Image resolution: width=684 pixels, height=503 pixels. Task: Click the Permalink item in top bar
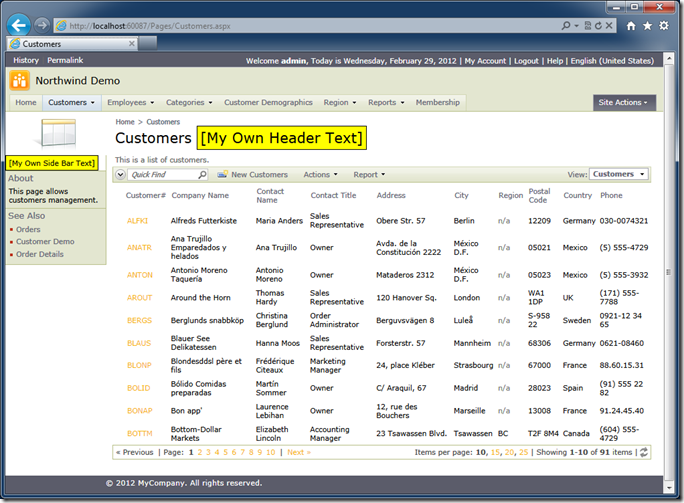(65, 60)
